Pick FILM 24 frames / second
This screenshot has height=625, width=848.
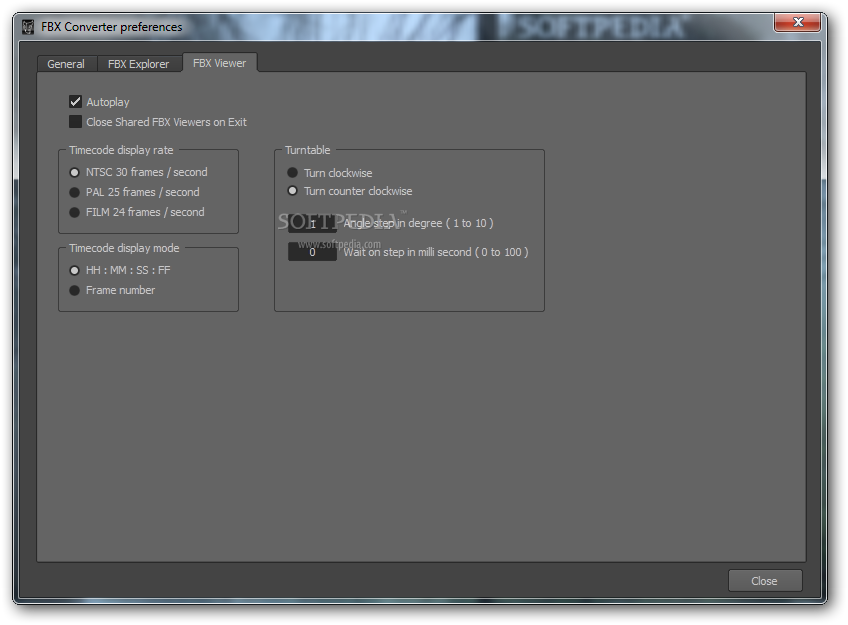(x=75, y=212)
